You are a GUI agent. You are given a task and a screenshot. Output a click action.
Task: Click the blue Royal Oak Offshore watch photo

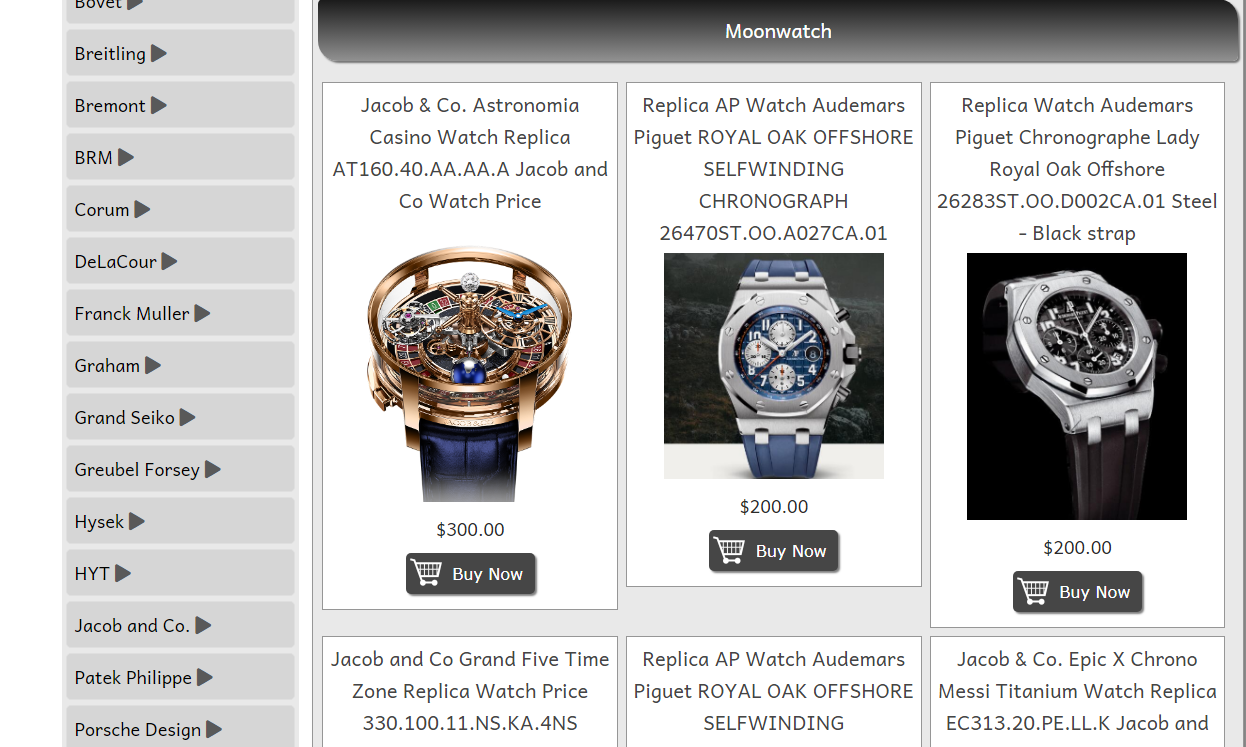[x=774, y=366]
